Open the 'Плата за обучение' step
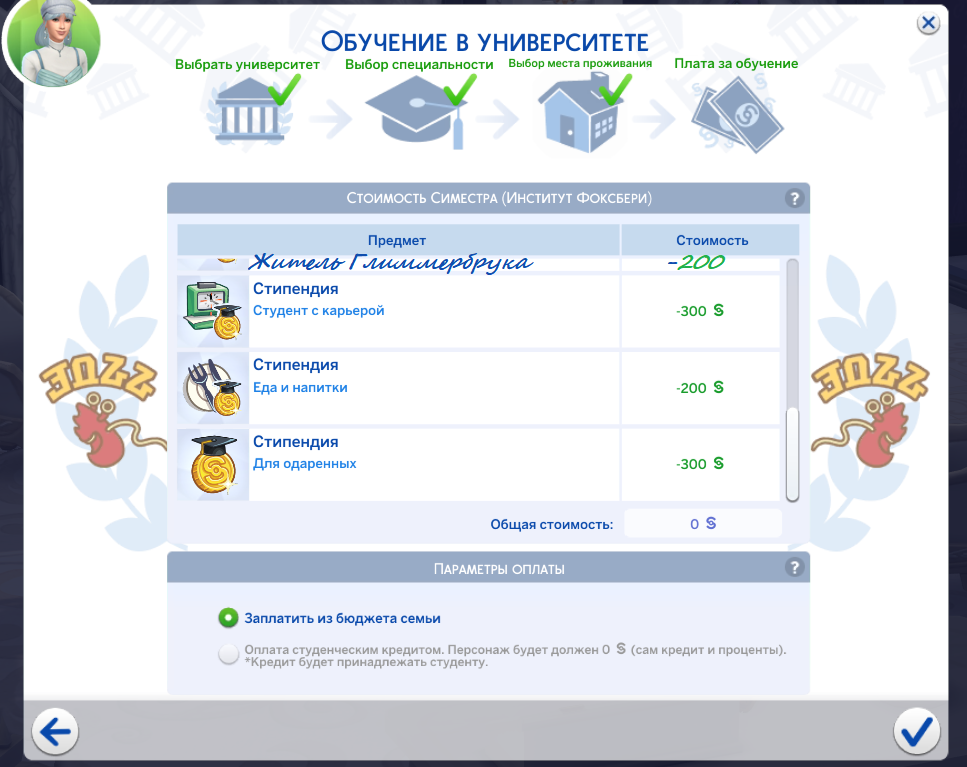Screen dimensions: 967x767 [736, 64]
